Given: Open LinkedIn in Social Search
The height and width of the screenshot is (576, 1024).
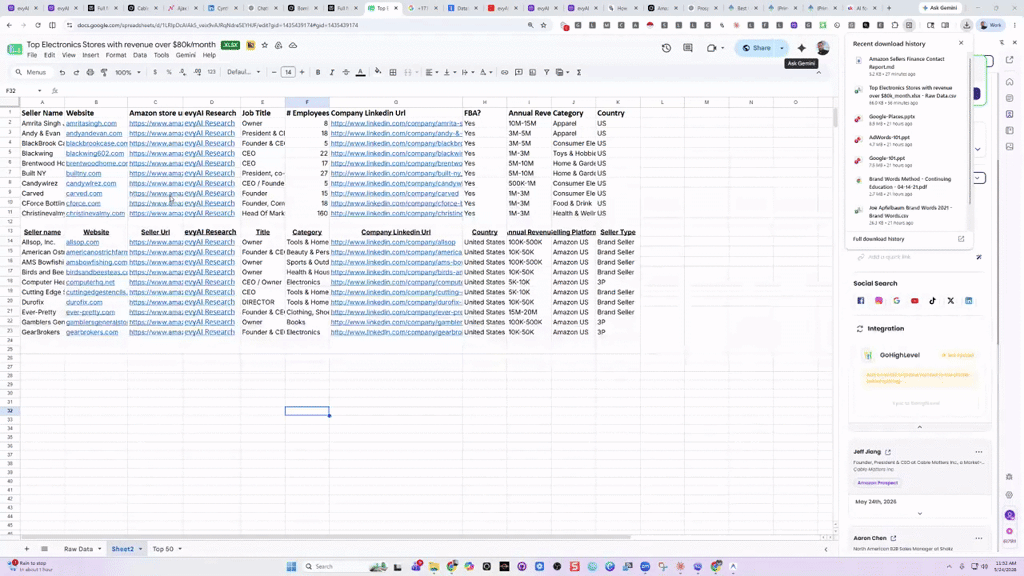Looking at the screenshot, I should (968, 301).
